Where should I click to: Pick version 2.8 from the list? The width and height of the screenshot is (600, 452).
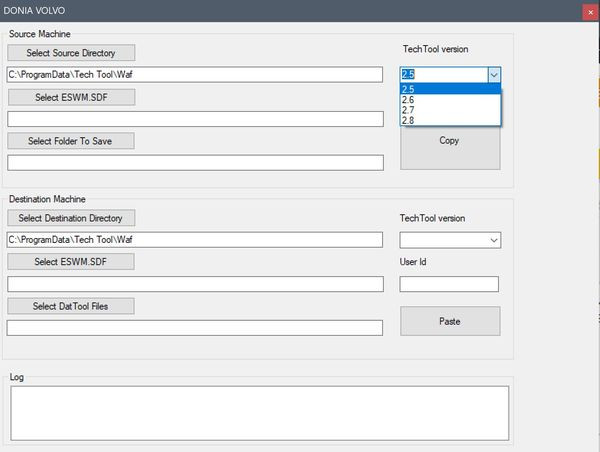[449, 120]
